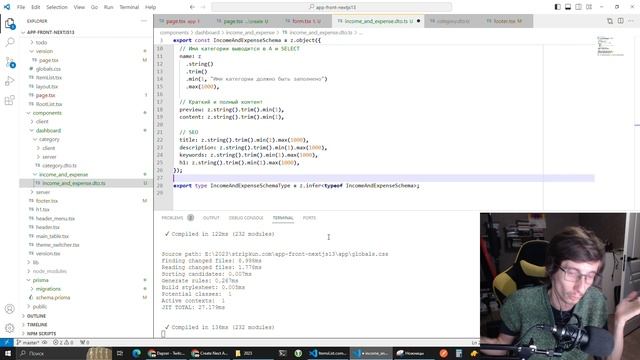Click the dashboard breadcrumb segment
This screenshot has height=360, width=640.
[x=207, y=33]
